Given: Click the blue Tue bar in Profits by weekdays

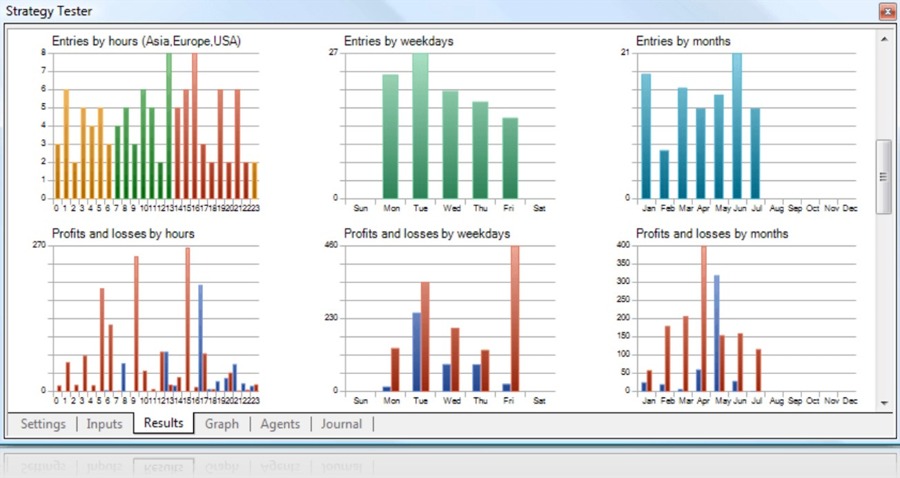Looking at the screenshot, I should click(x=417, y=352).
